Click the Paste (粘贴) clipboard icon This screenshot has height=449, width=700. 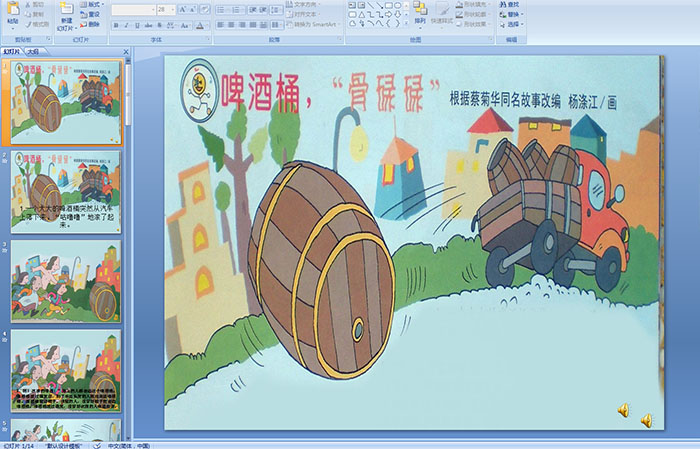pyautogui.click(x=13, y=9)
